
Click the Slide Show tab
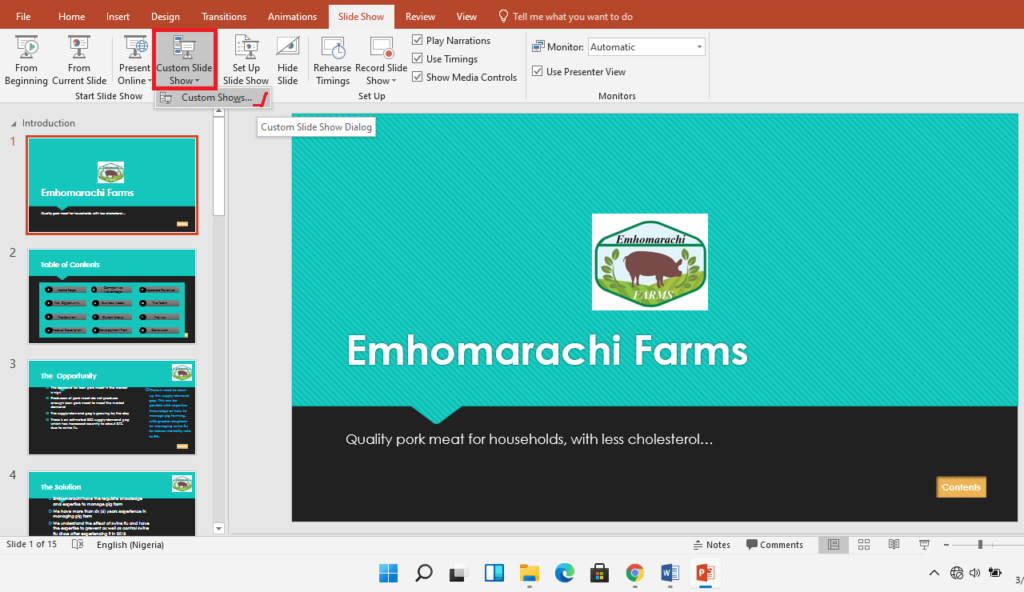point(361,16)
